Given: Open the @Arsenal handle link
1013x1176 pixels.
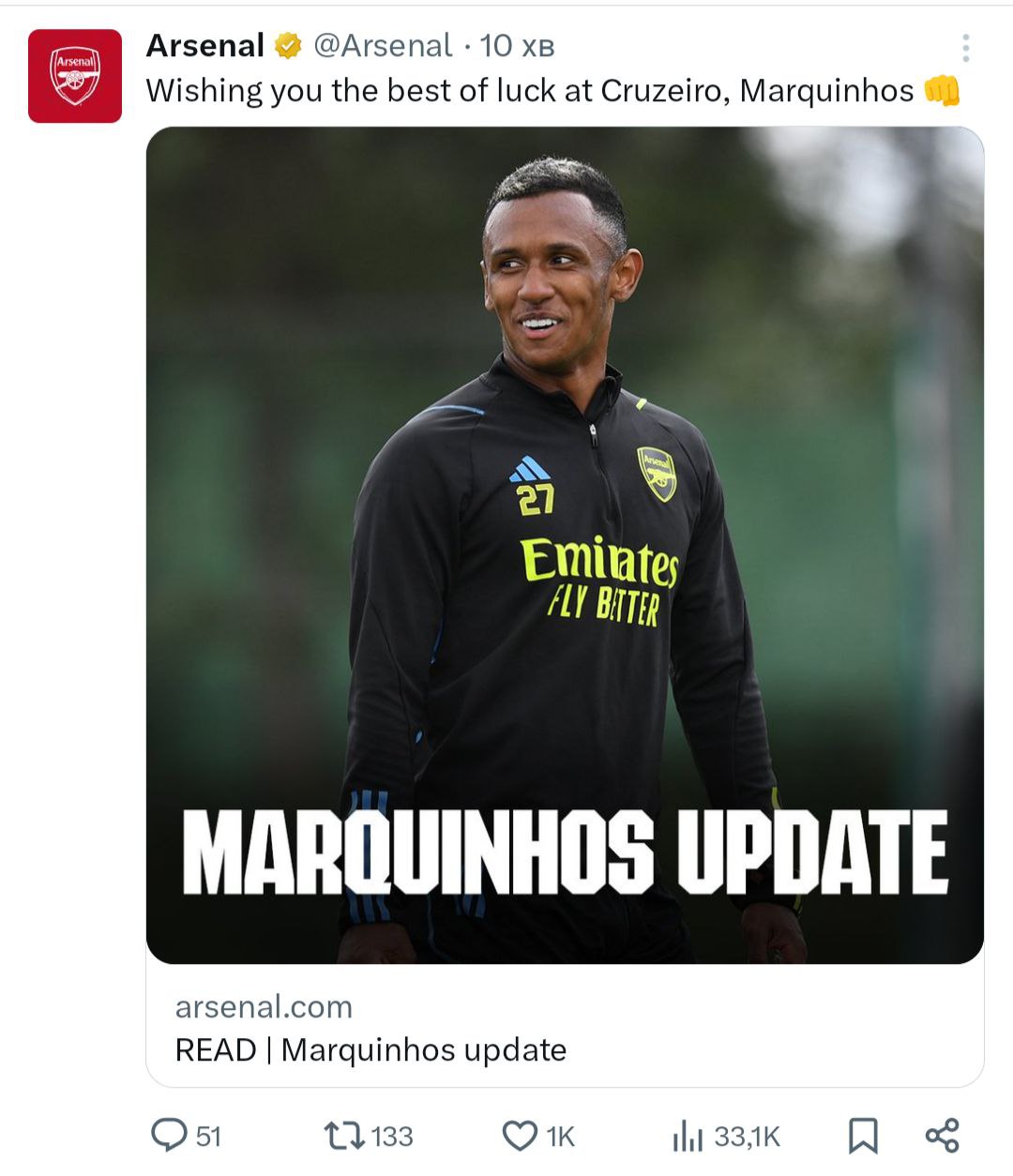Looking at the screenshot, I should coord(382,45).
